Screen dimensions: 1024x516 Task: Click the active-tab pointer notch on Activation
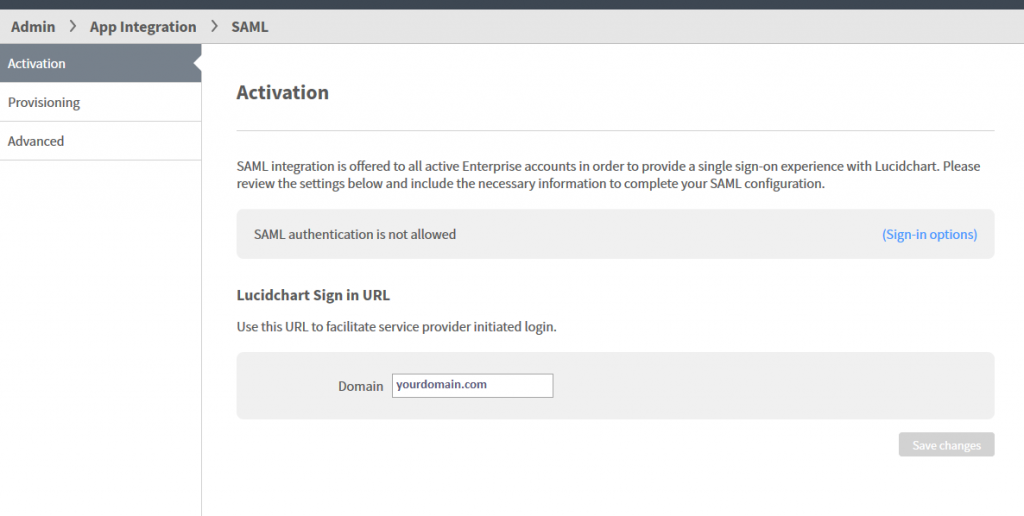click(x=198, y=63)
